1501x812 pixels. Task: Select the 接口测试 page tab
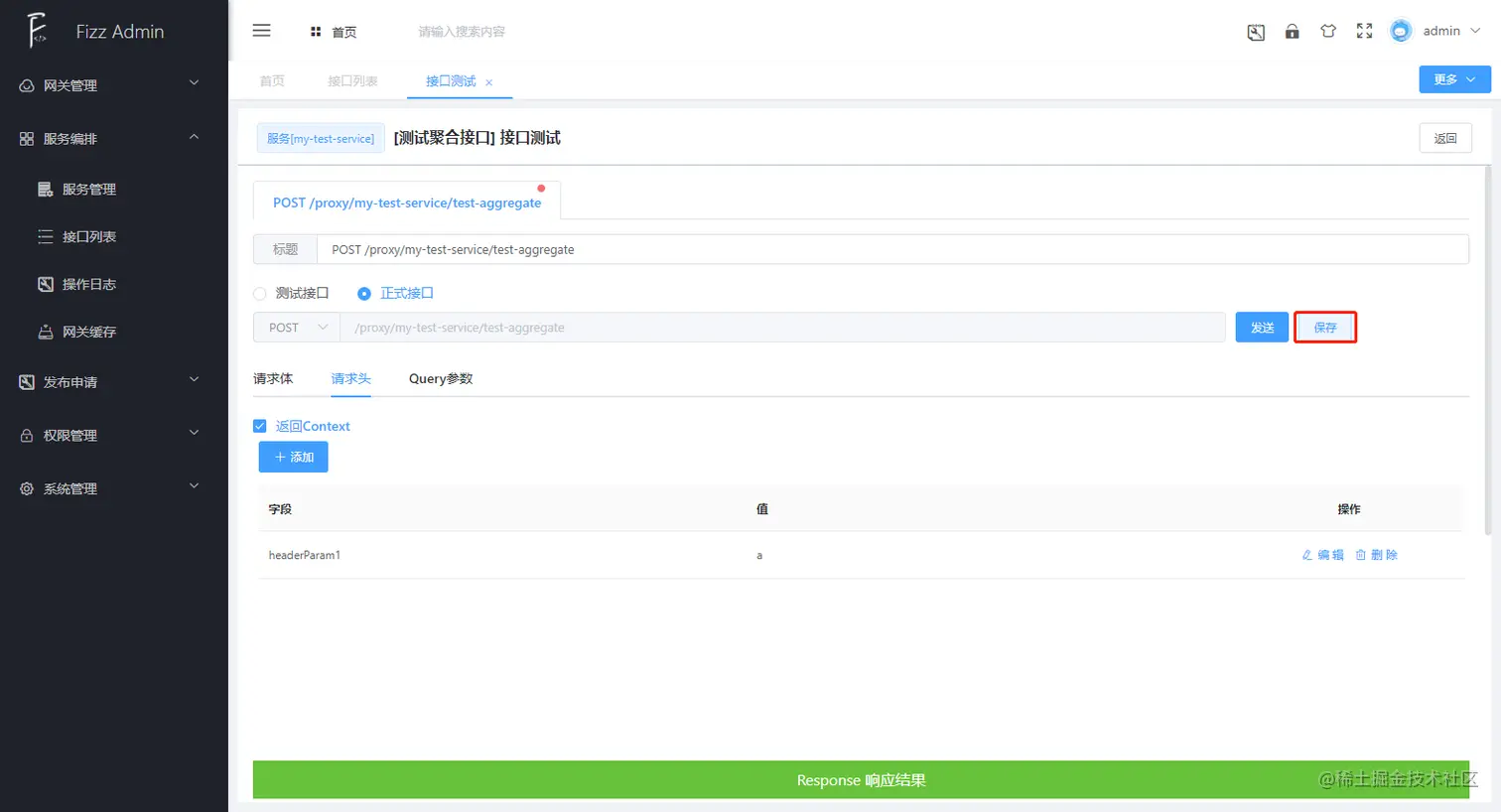(451, 81)
